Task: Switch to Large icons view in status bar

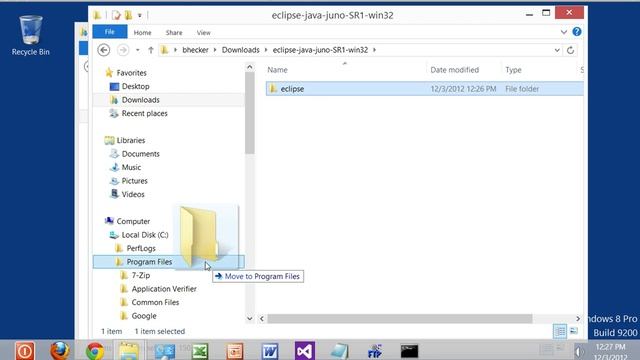Action: [x=574, y=331]
